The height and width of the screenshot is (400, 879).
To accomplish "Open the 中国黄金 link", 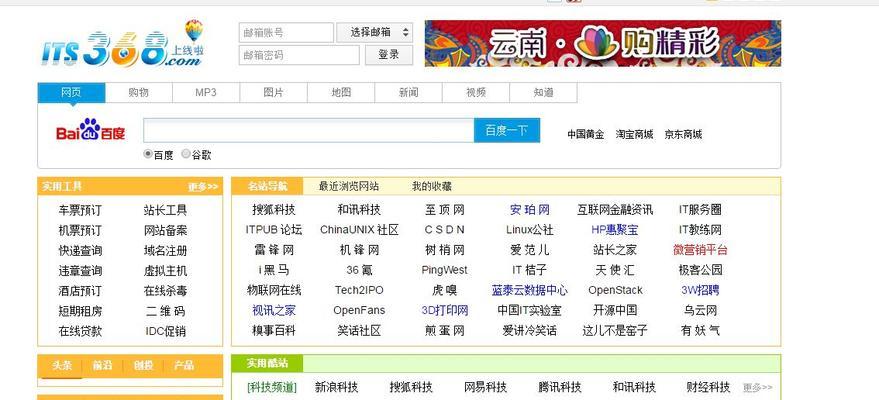I will (586, 134).
